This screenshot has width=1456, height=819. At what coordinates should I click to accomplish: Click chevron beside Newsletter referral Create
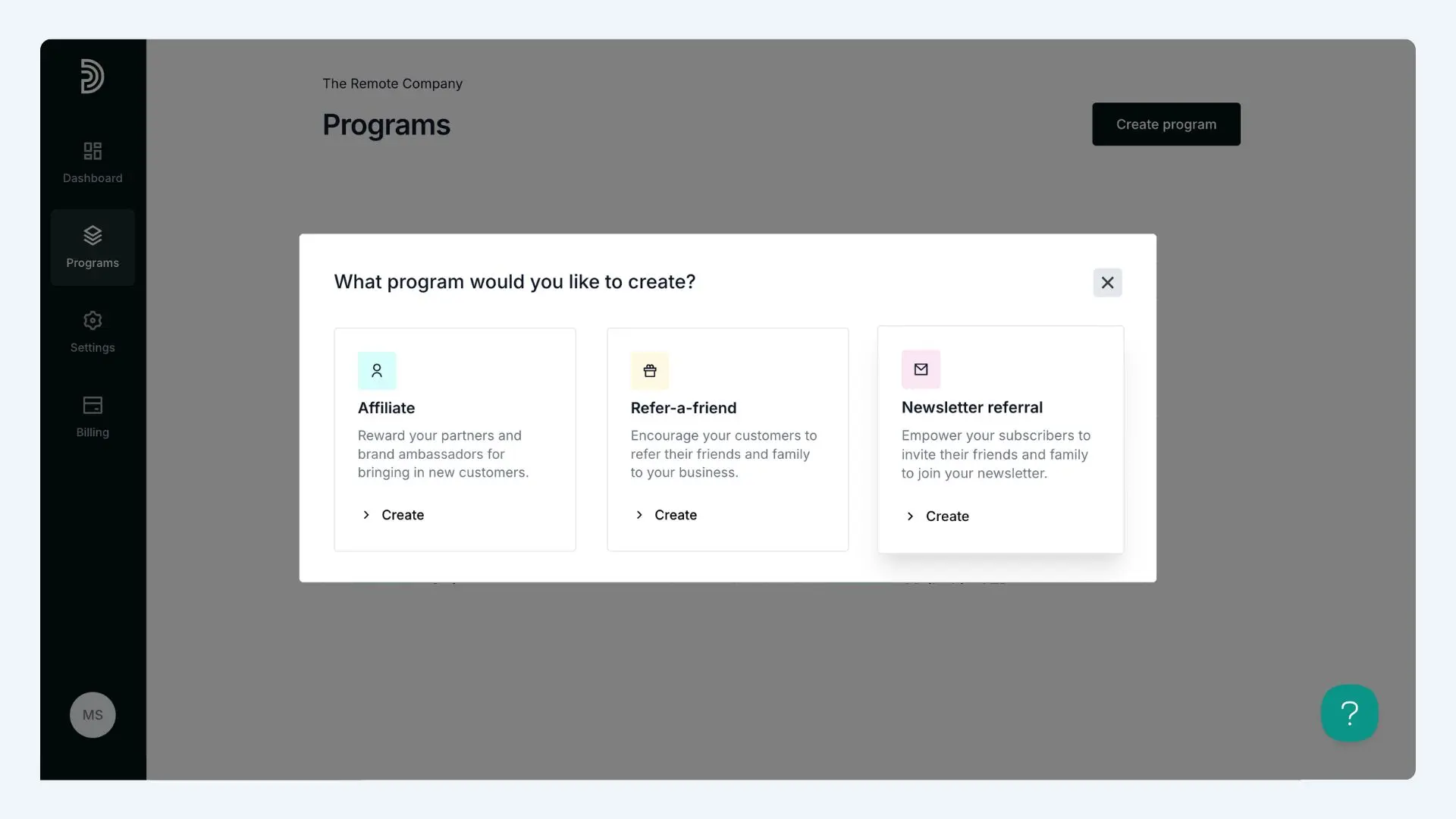[x=910, y=516]
